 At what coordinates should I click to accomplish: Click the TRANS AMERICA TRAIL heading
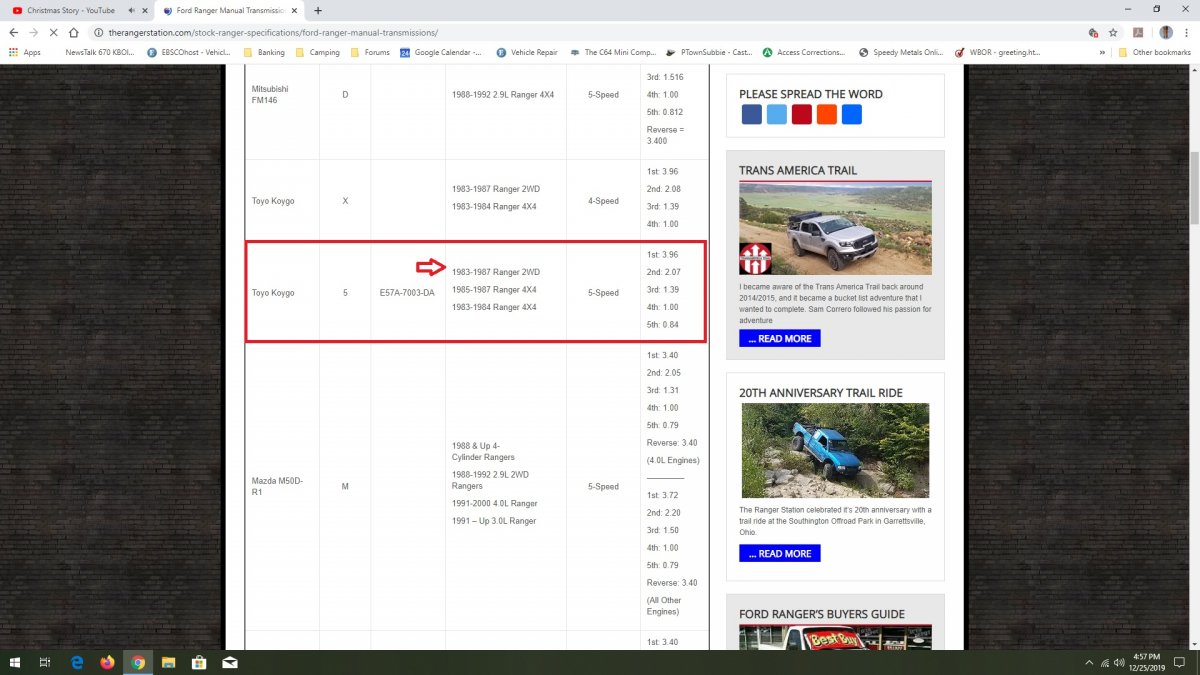(798, 170)
